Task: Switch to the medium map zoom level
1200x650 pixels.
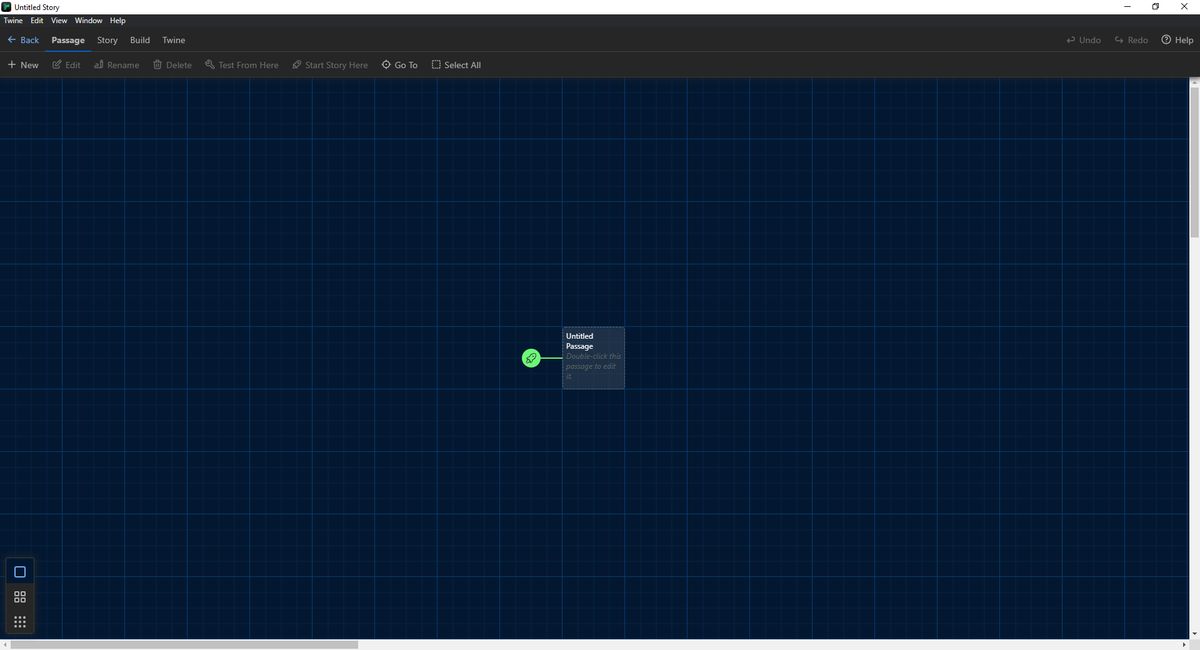Action: (x=19, y=596)
